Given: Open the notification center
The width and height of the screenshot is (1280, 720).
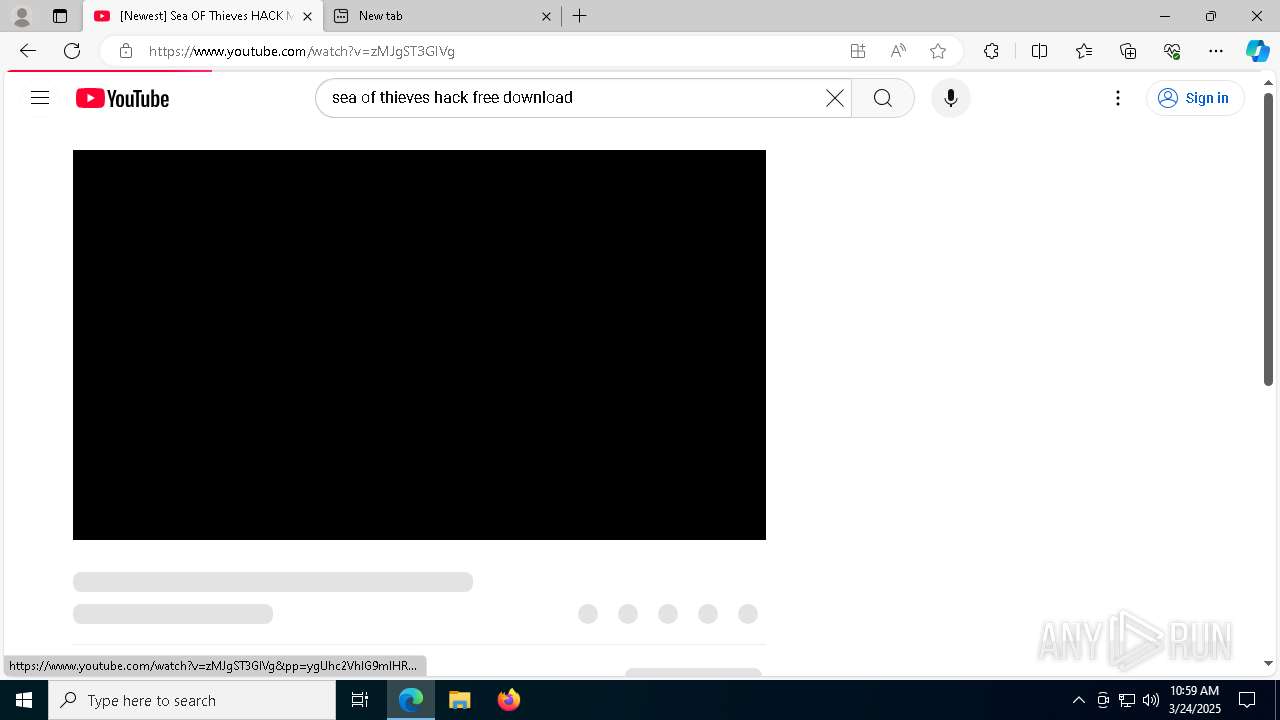Looking at the screenshot, I should (1247, 700).
